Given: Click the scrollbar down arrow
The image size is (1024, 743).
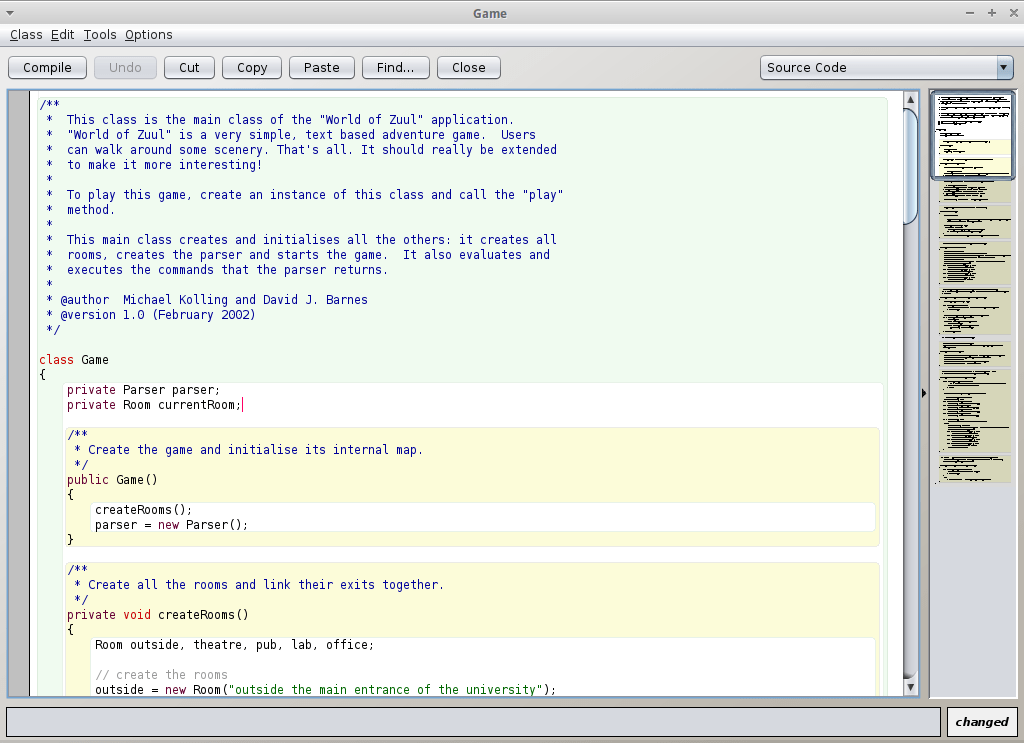Looking at the screenshot, I should point(910,688).
